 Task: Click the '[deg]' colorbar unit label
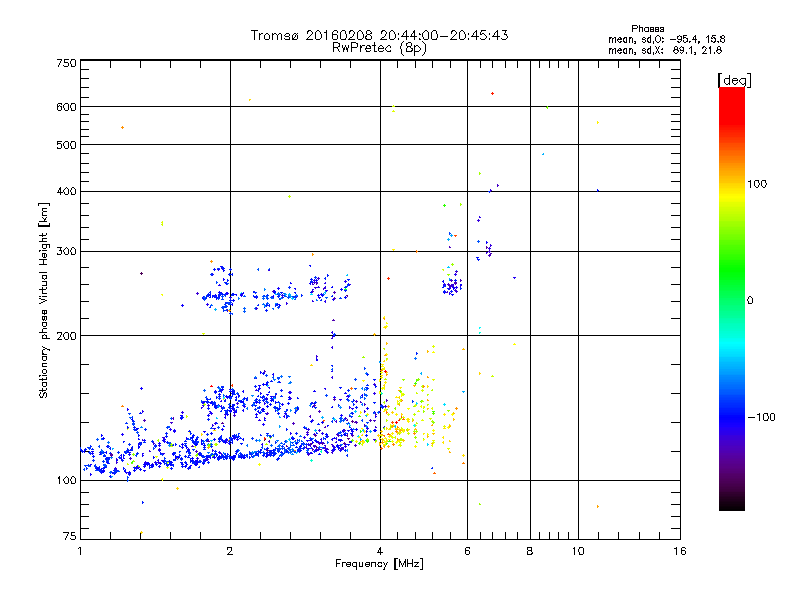pyautogui.click(x=734, y=80)
